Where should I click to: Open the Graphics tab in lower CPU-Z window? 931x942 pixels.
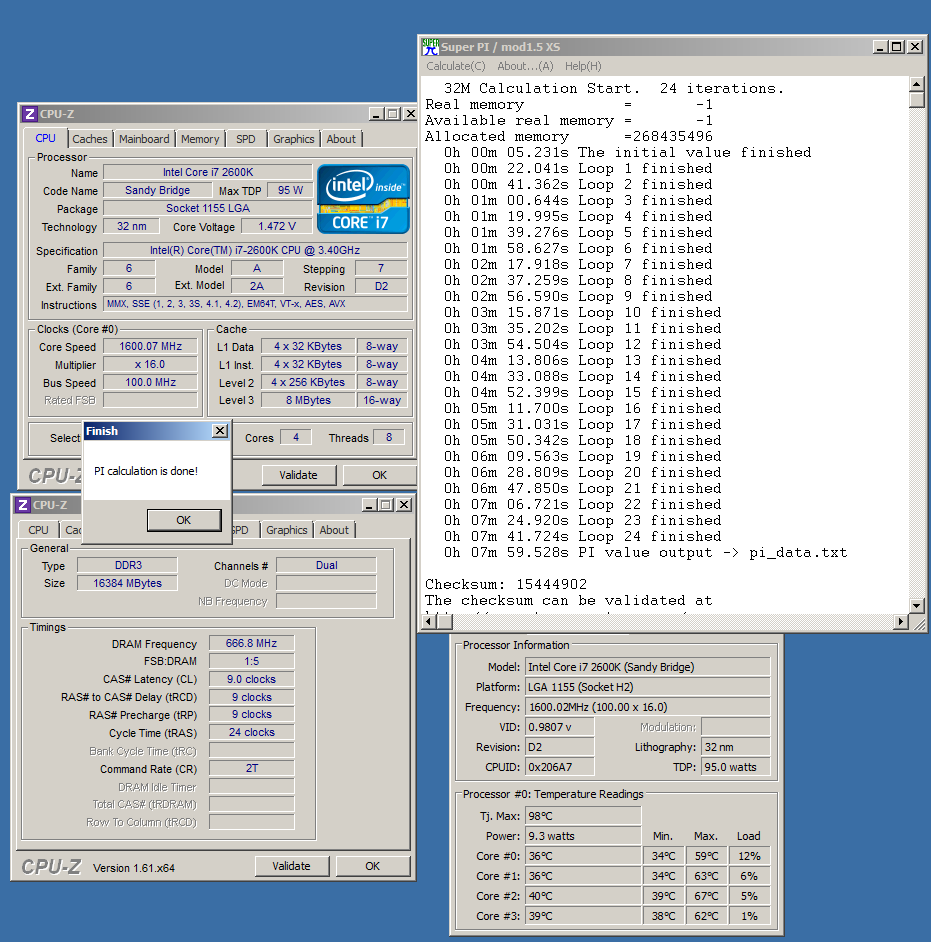point(287,530)
